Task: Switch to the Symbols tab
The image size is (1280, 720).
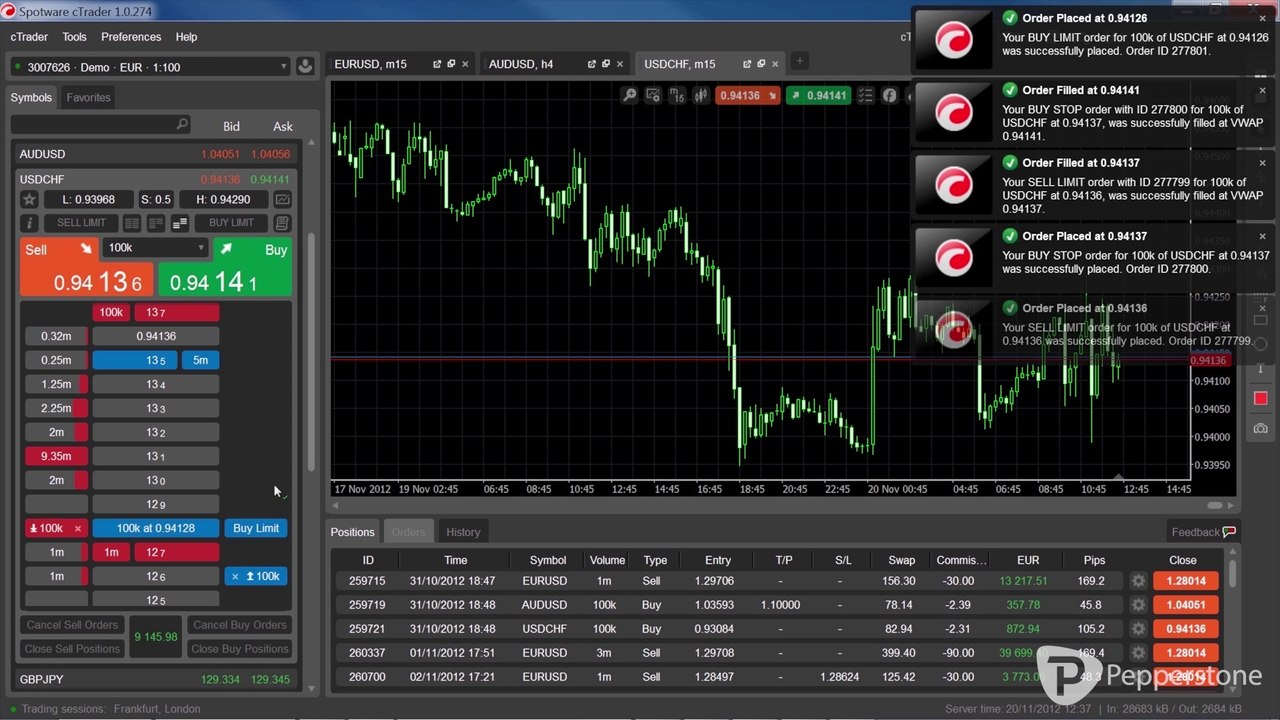Action: click(31, 98)
